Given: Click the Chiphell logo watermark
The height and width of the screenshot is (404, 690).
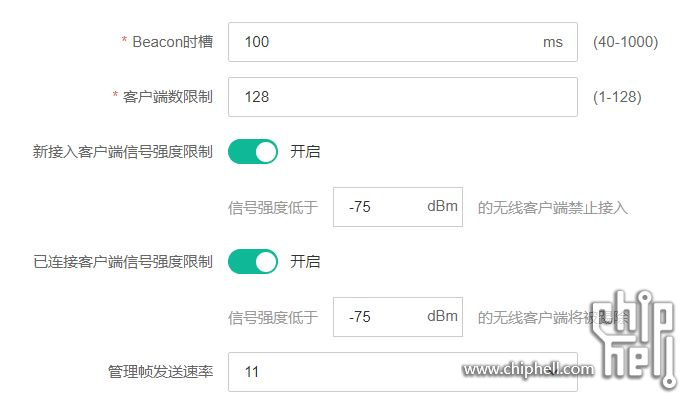Looking at the screenshot, I should click(634, 339).
